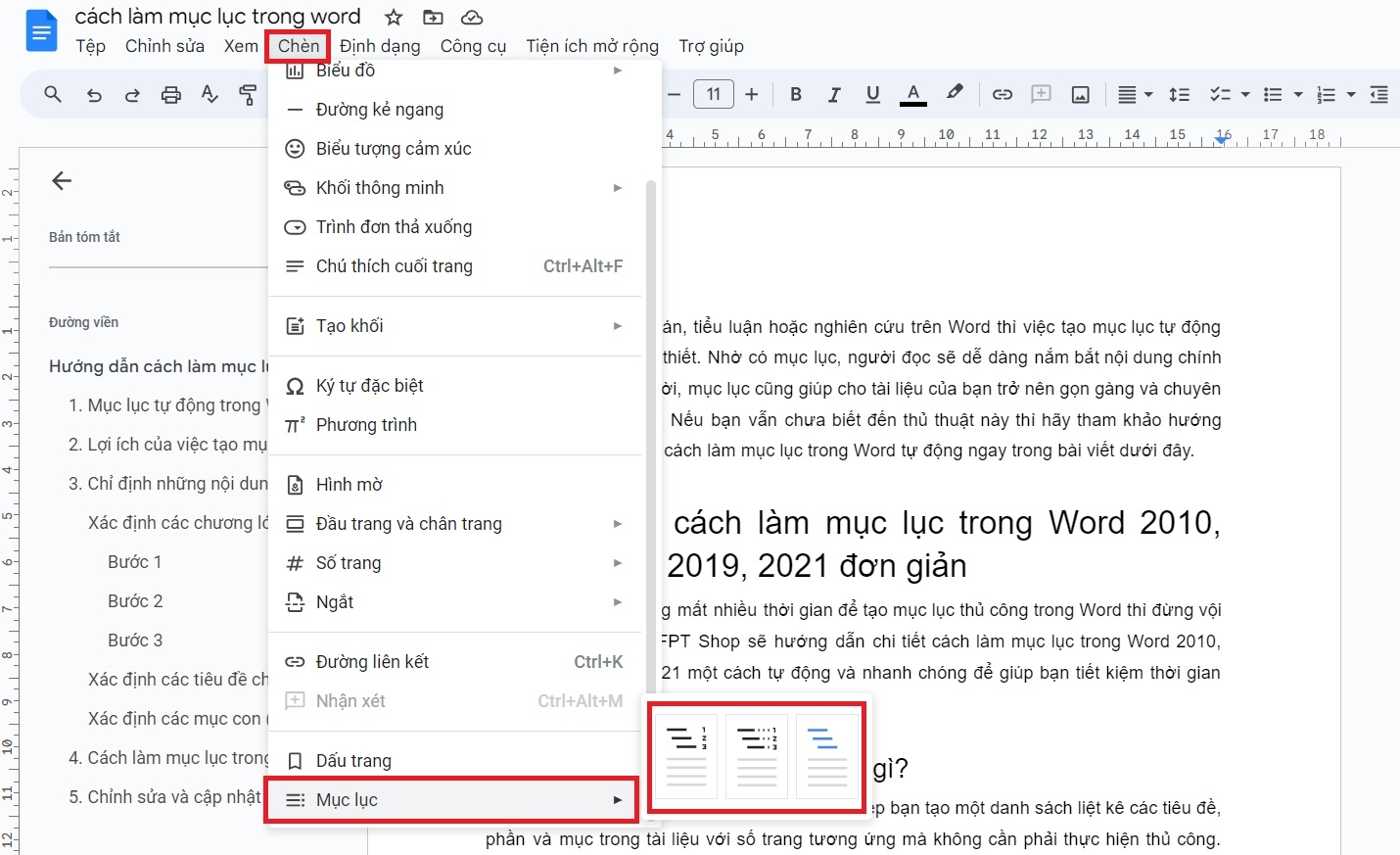Close the outline with back arrow
The image size is (1400, 855).
(x=62, y=180)
